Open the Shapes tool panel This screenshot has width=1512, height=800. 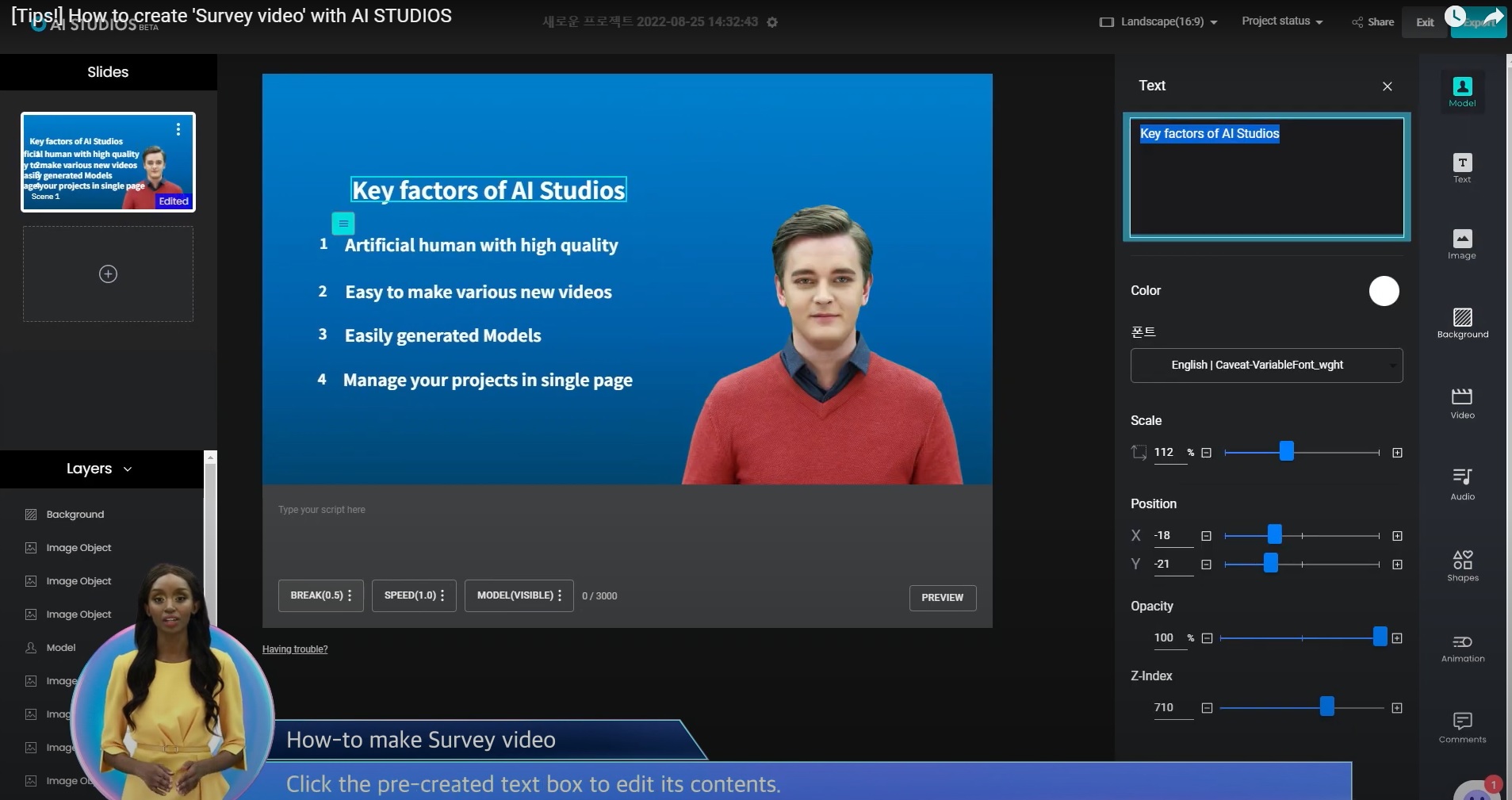(1463, 565)
